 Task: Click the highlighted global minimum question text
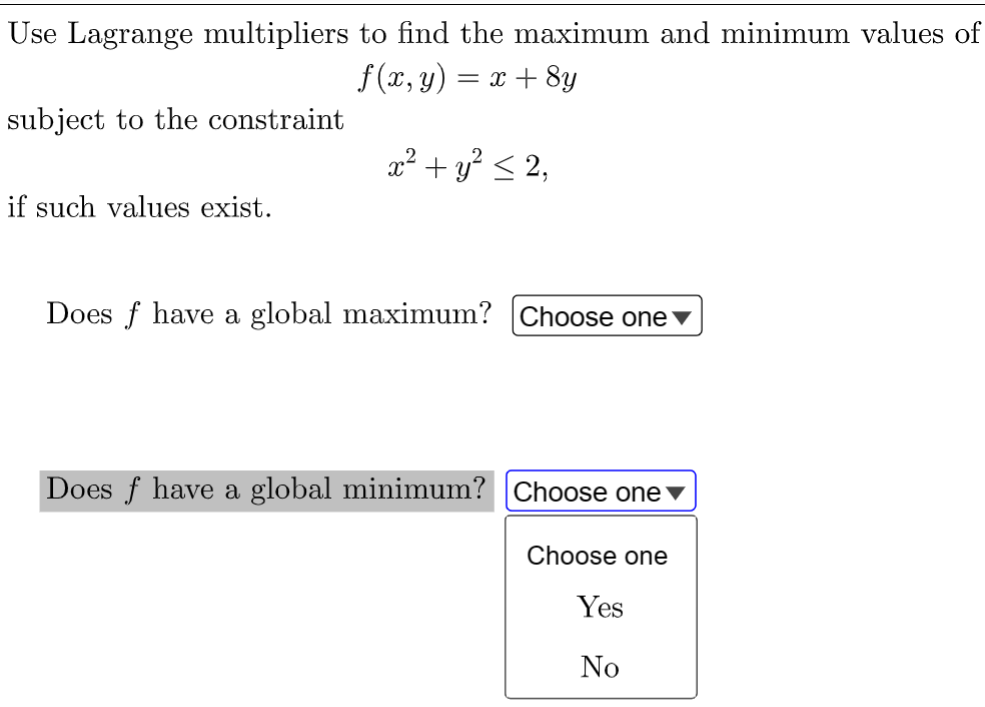click(x=263, y=489)
